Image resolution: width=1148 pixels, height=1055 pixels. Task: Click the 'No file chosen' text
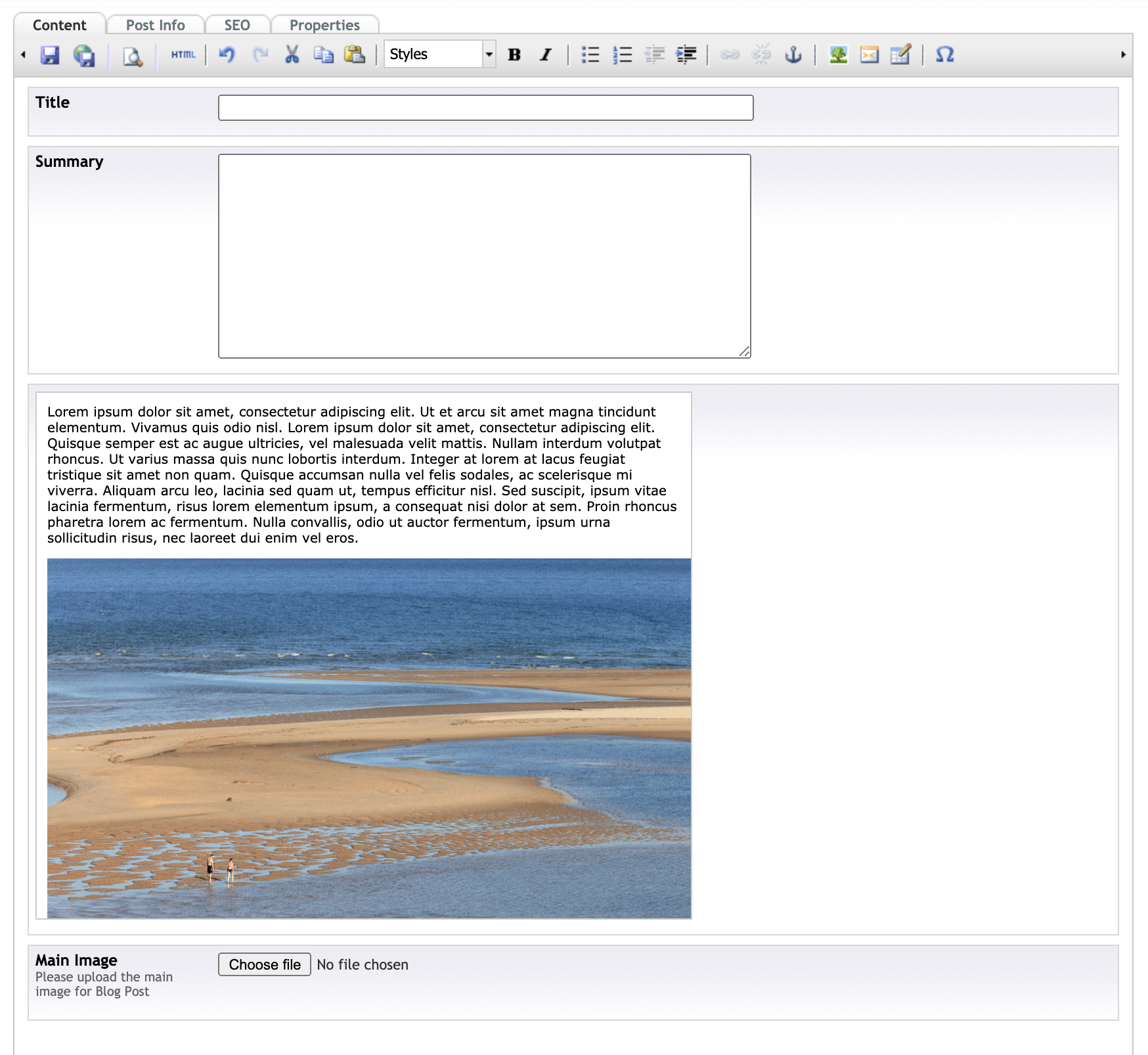363,964
